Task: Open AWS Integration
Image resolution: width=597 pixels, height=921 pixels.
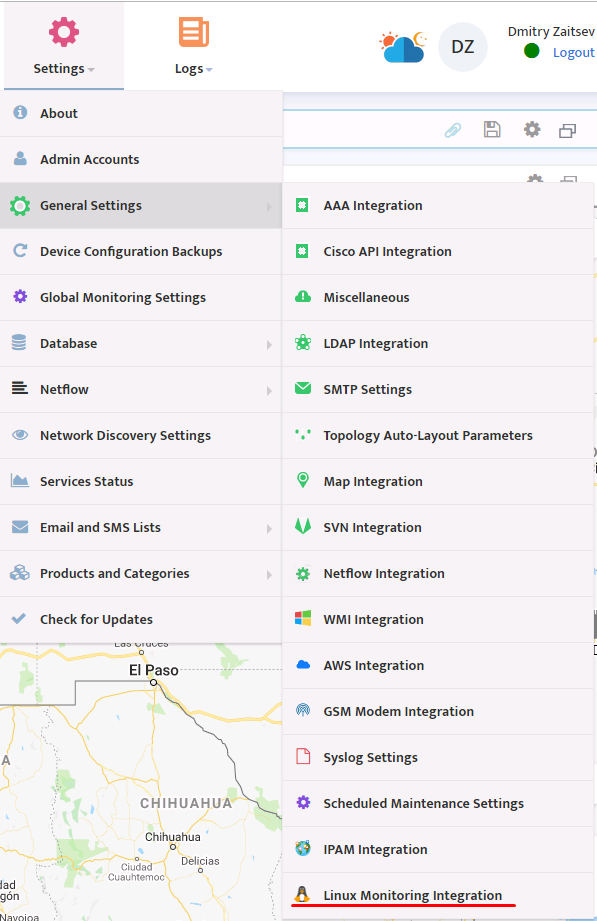Action: click(438, 665)
